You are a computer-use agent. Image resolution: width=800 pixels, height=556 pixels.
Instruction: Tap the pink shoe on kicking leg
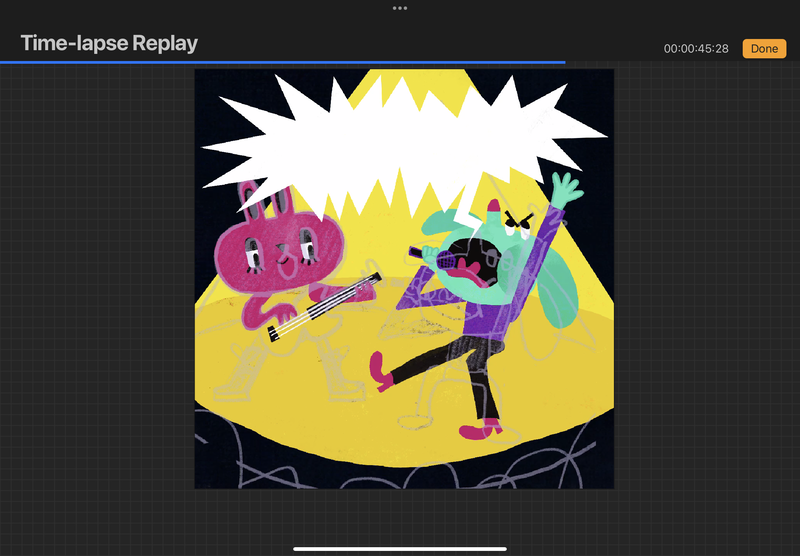click(381, 370)
